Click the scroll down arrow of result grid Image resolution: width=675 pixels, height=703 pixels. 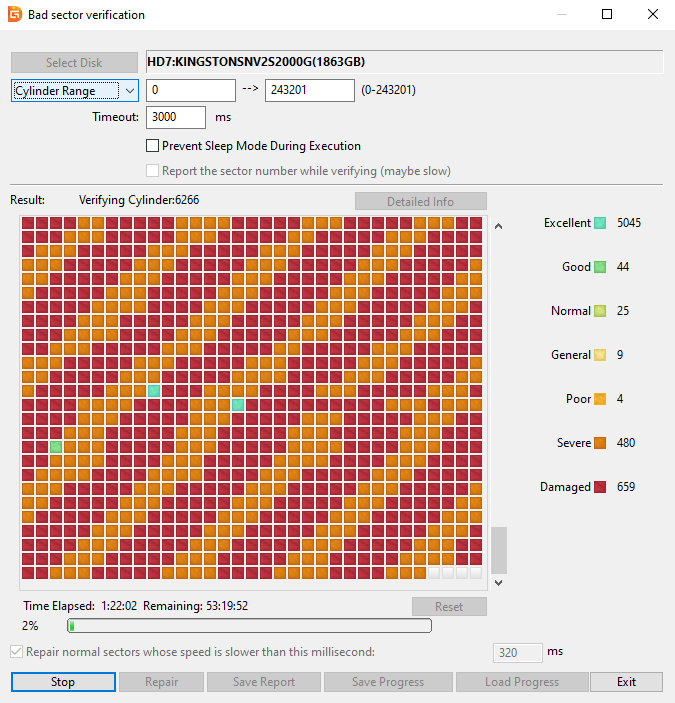[x=498, y=583]
